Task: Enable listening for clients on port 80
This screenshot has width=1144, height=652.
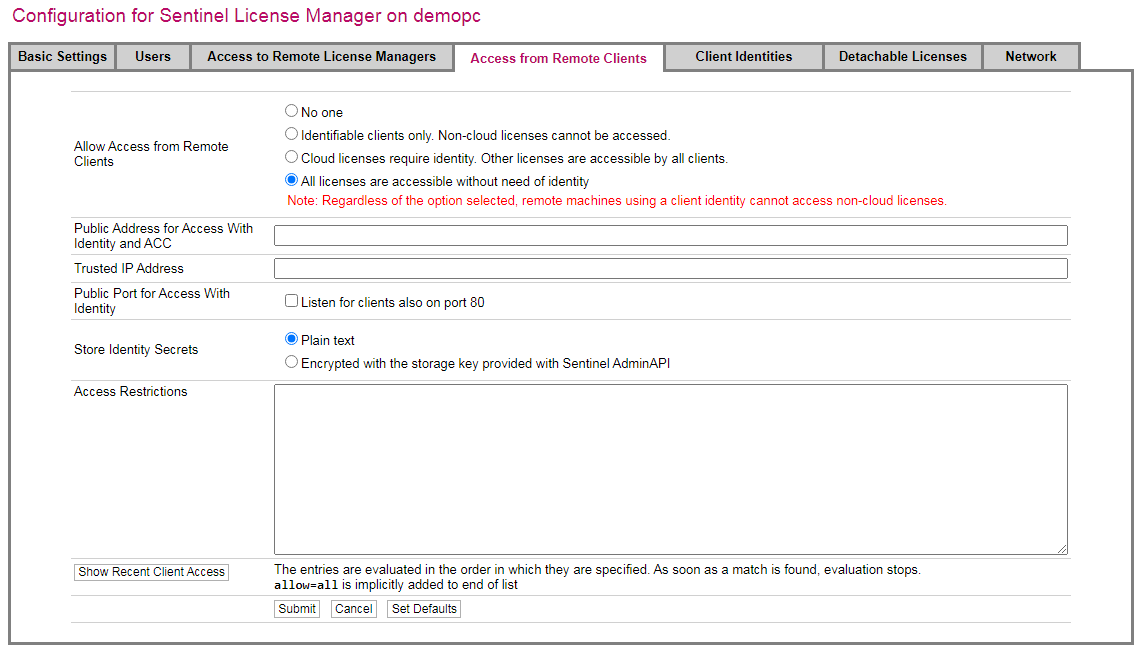Action: pos(292,301)
